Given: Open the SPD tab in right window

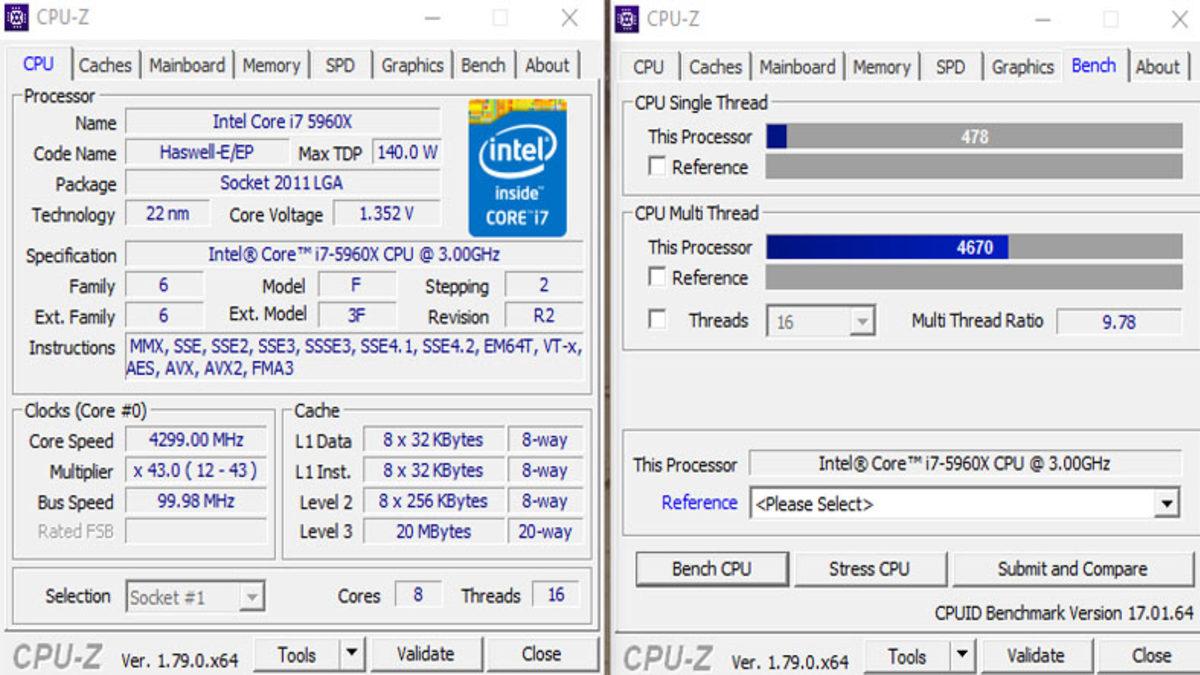Looking at the screenshot, I should (x=950, y=67).
